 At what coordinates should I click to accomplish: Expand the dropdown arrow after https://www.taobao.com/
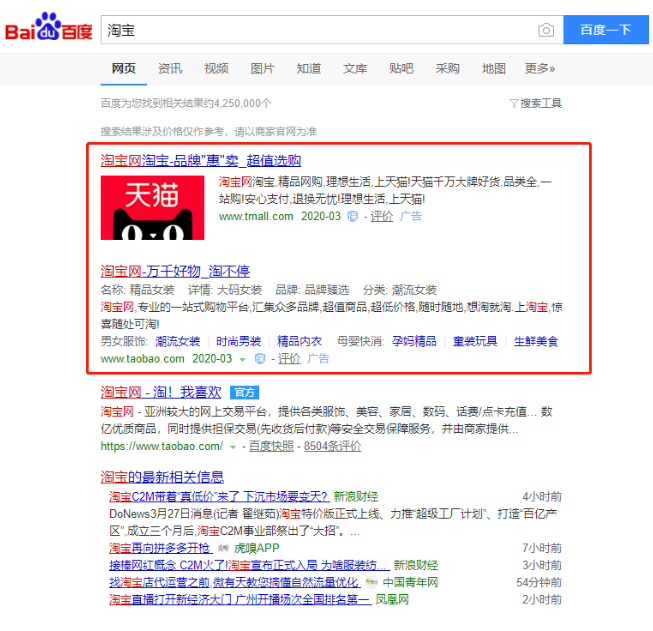pos(233,446)
